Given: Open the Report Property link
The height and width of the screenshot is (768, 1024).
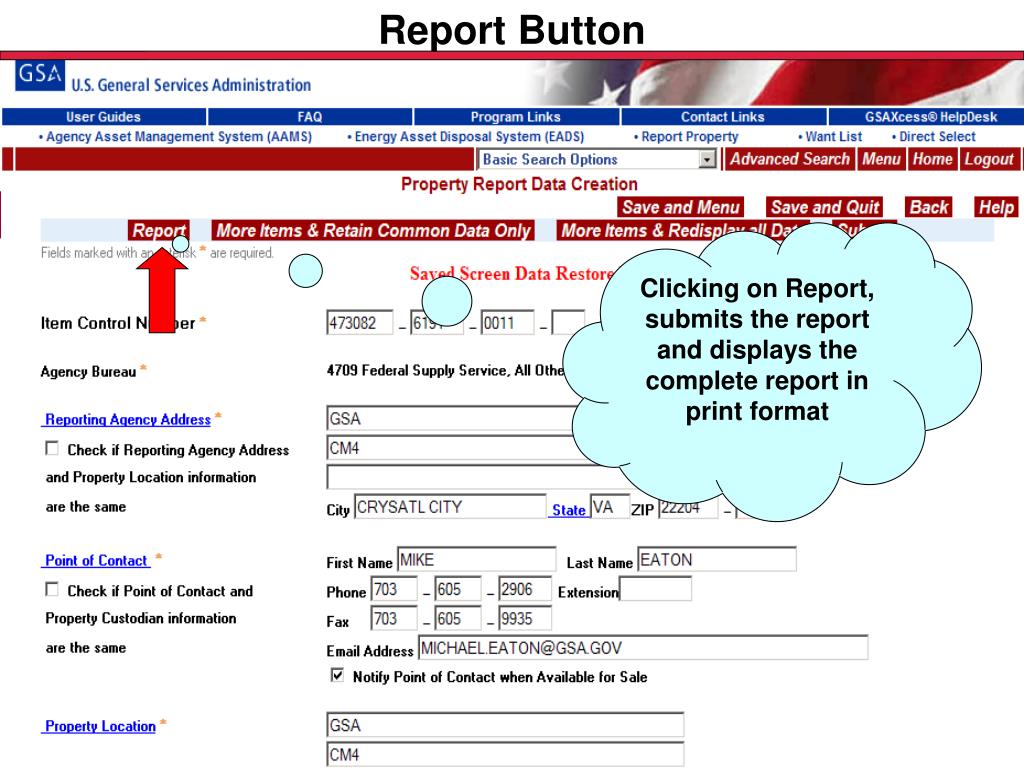Looking at the screenshot, I should [690, 136].
